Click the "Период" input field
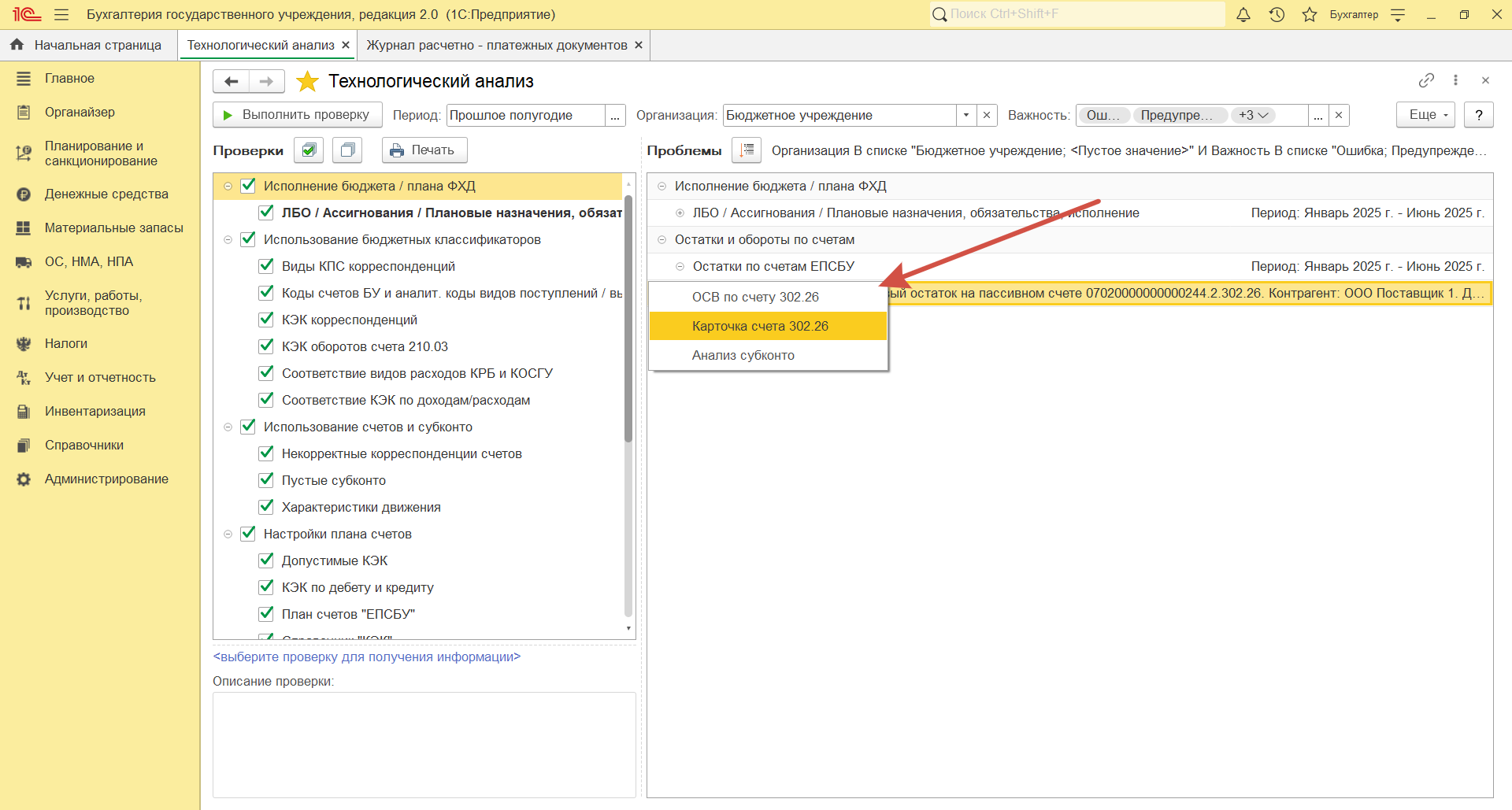Image resolution: width=1512 pixels, height=810 pixels. [x=525, y=115]
